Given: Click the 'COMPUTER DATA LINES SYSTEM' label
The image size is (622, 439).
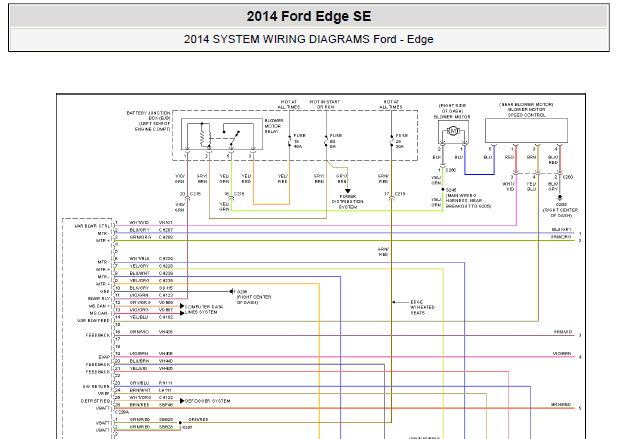Looking at the screenshot, I should 204,309.
